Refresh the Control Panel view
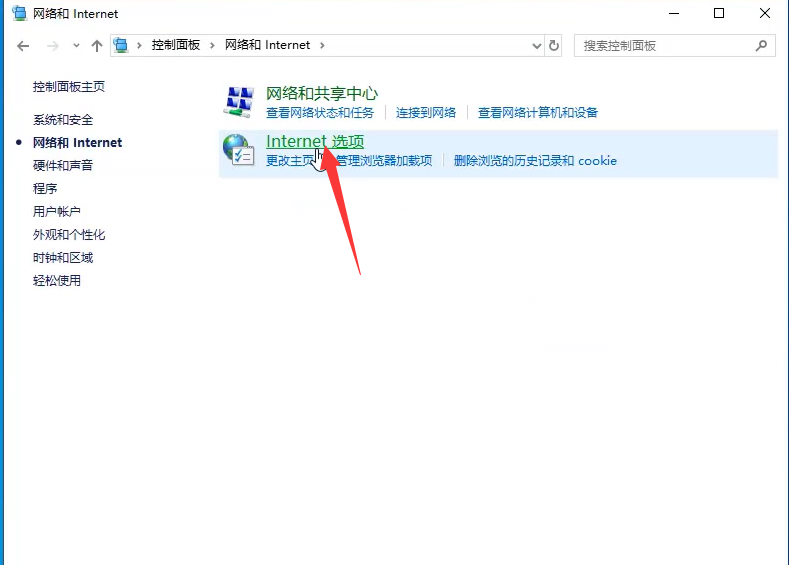Image resolution: width=789 pixels, height=565 pixels. pyautogui.click(x=555, y=46)
